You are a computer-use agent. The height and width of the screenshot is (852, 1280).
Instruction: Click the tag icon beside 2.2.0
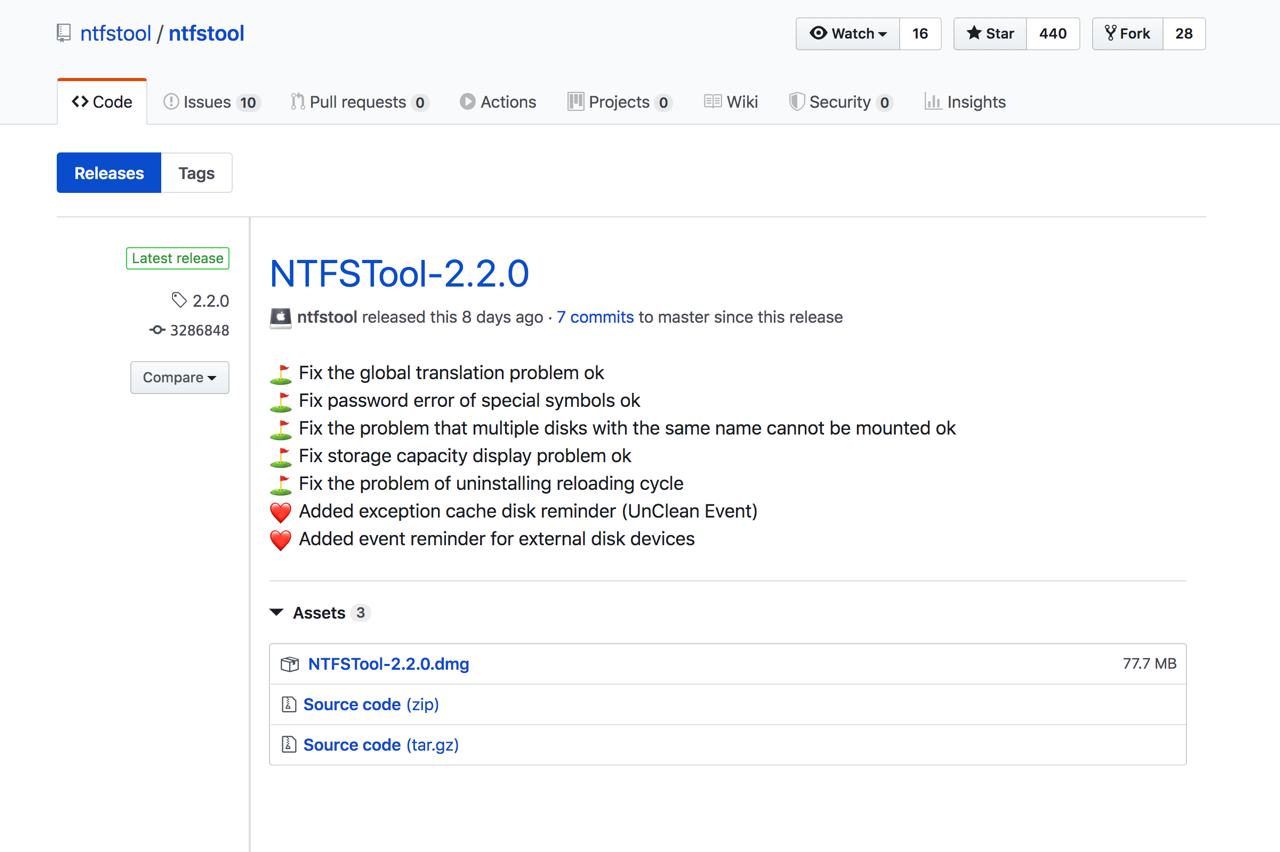(x=179, y=300)
